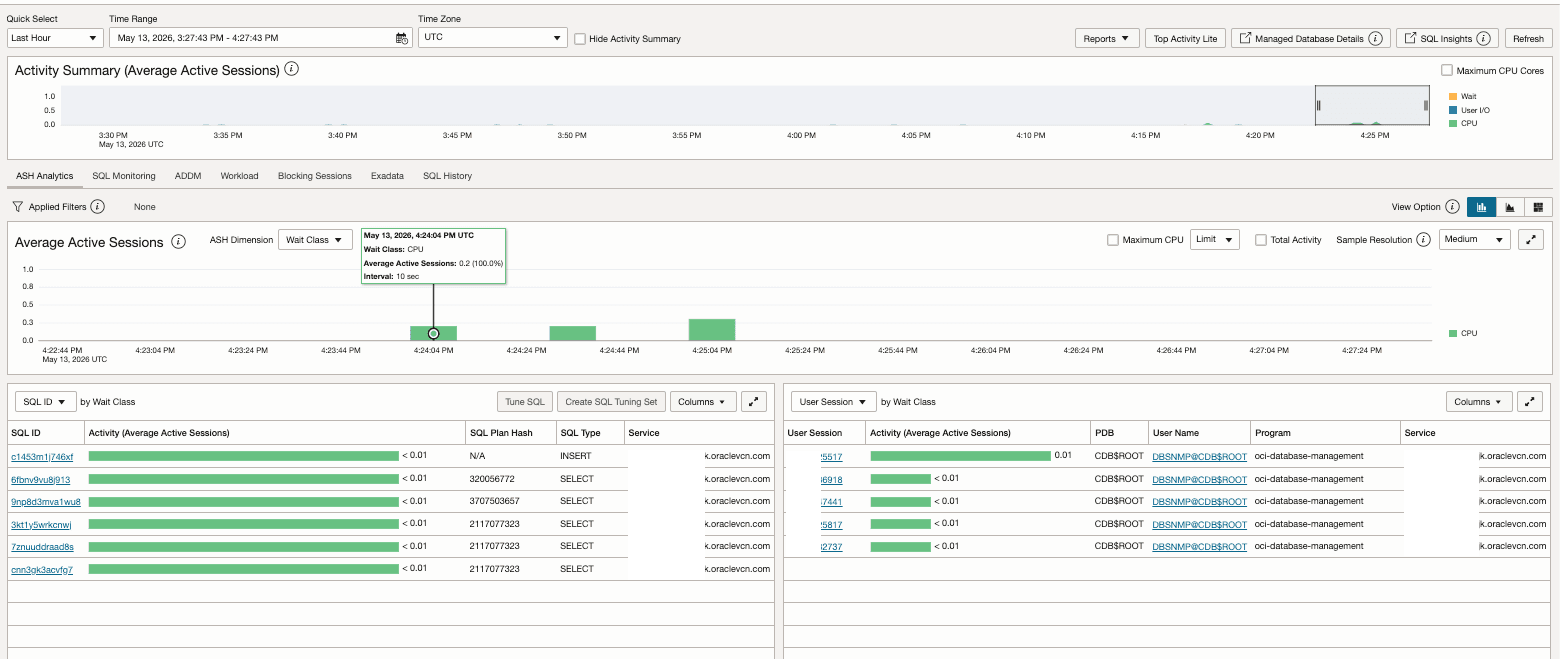Open the SQL ID dimension dropdown
This screenshot has width=1560, height=659.
pos(46,401)
